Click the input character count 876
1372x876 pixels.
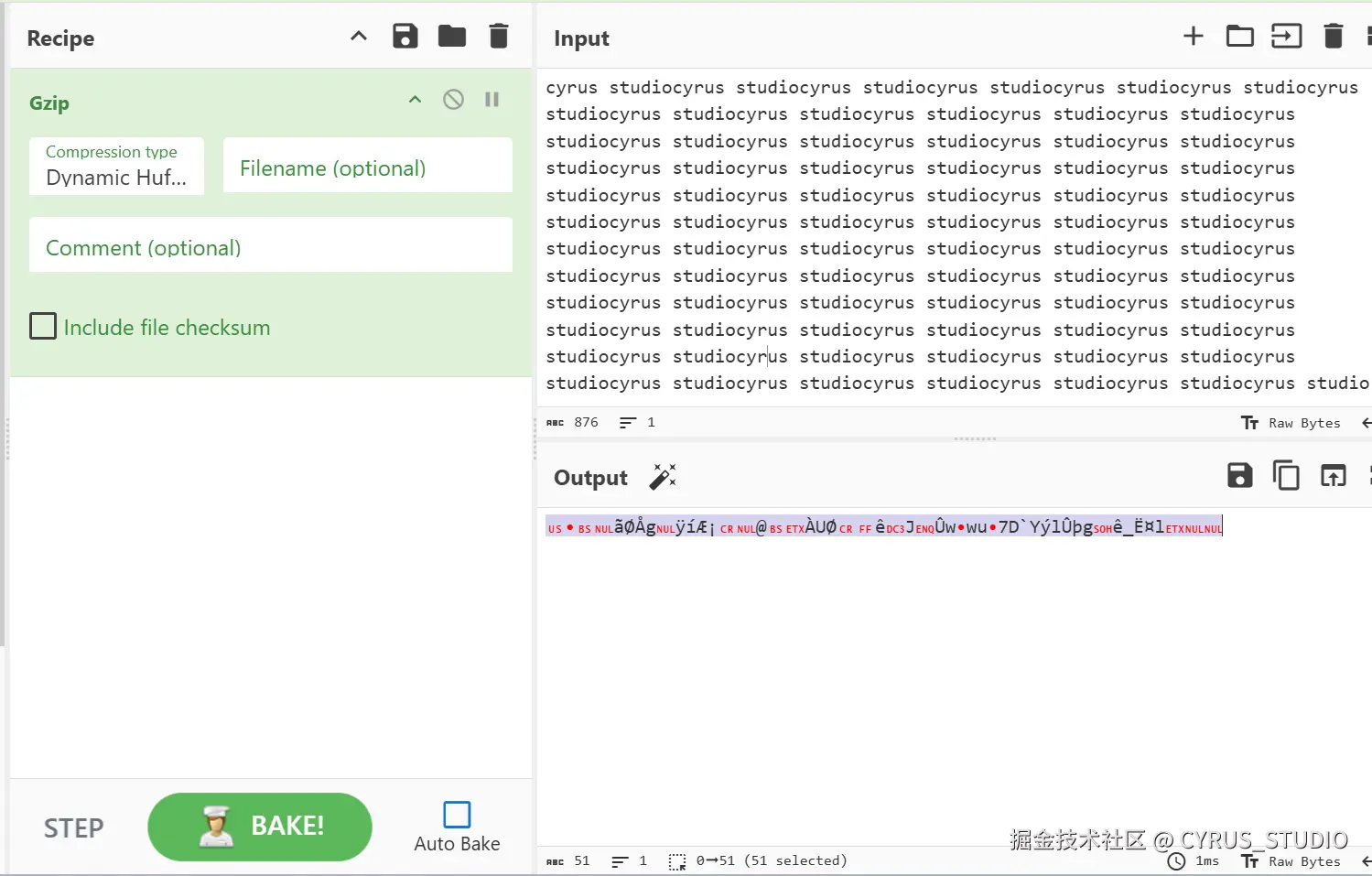pos(573,423)
